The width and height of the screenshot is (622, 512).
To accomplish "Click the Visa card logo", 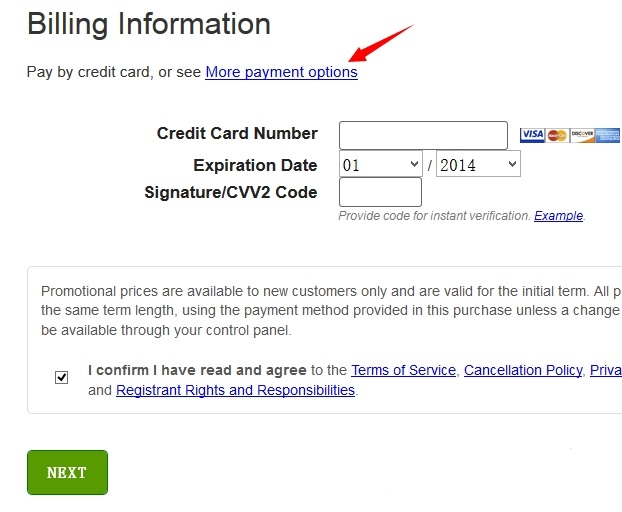I will click(x=532, y=135).
